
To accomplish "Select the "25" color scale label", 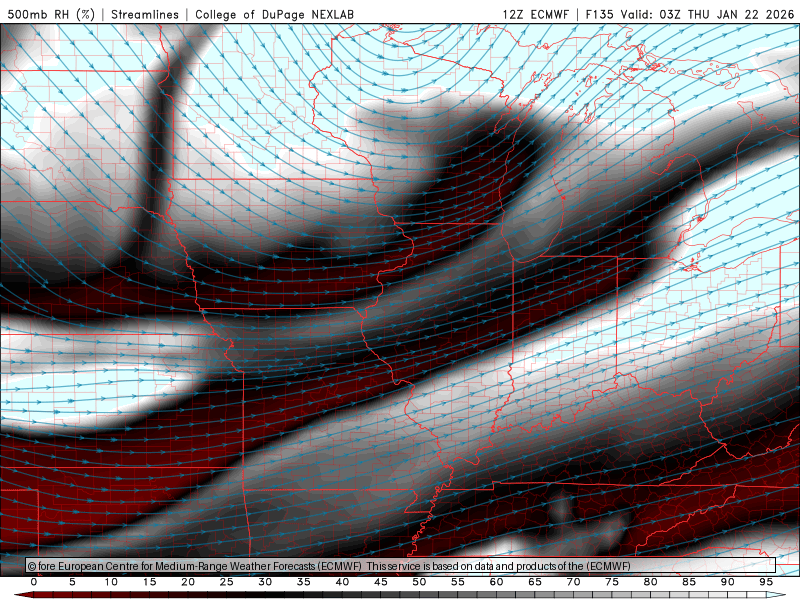I will point(227,582).
